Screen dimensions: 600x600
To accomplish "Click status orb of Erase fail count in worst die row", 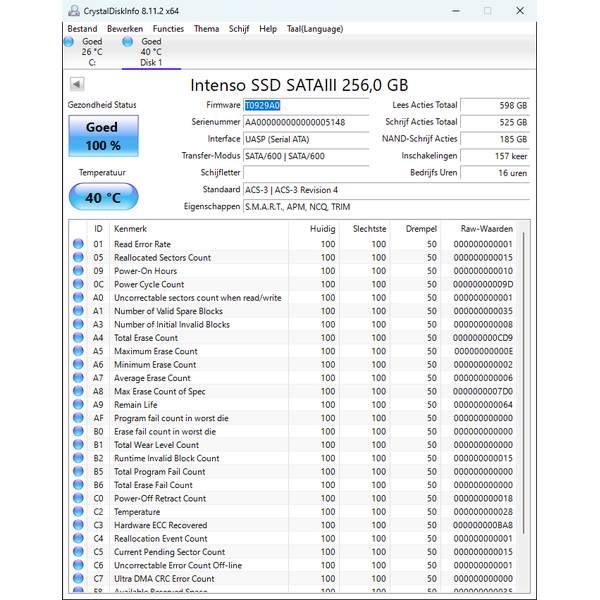I will (78, 431).
